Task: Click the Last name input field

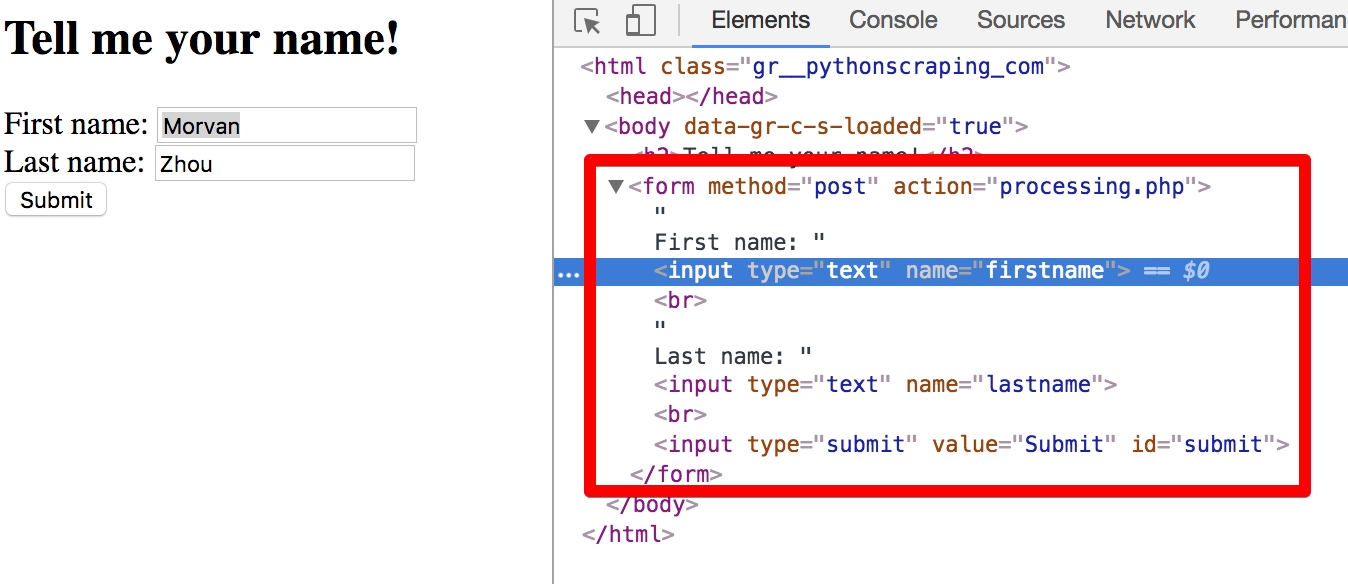Action: (x=284, y=164)
